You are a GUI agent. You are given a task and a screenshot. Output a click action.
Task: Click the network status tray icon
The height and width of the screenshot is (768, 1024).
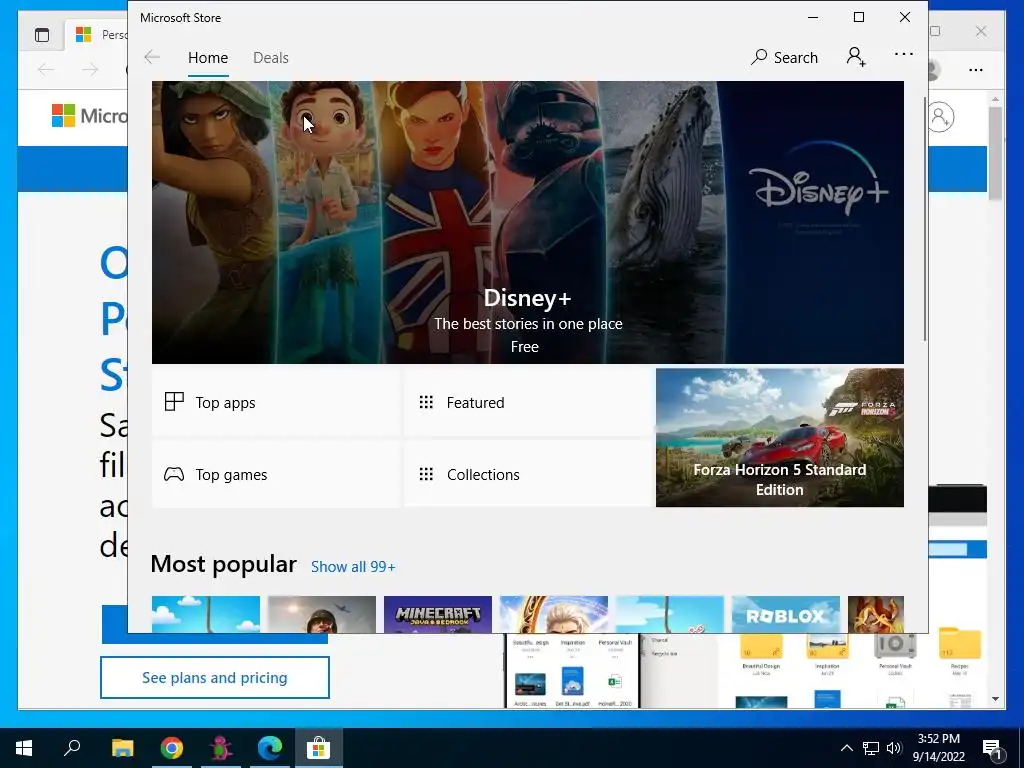pos(871,748)
